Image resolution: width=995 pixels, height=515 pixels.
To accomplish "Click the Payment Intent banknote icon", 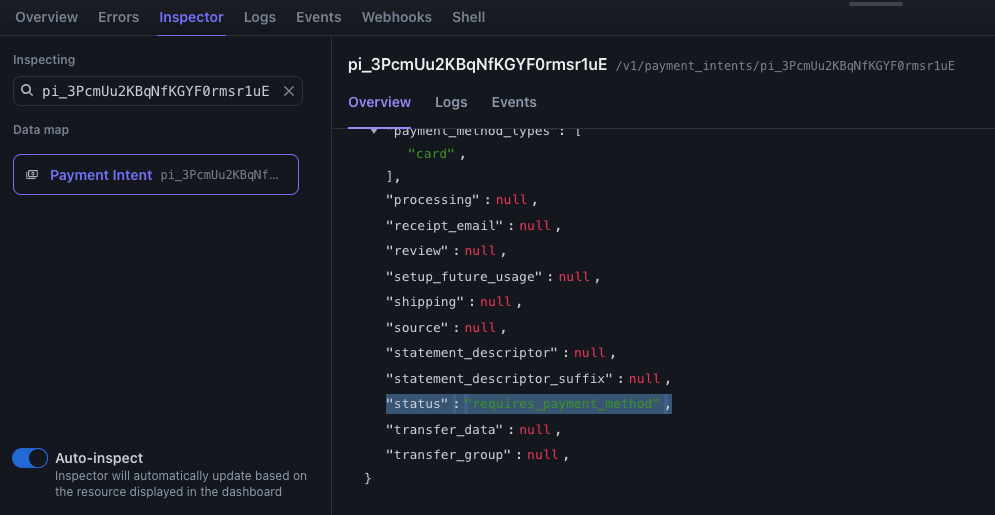I will point(32,174).
